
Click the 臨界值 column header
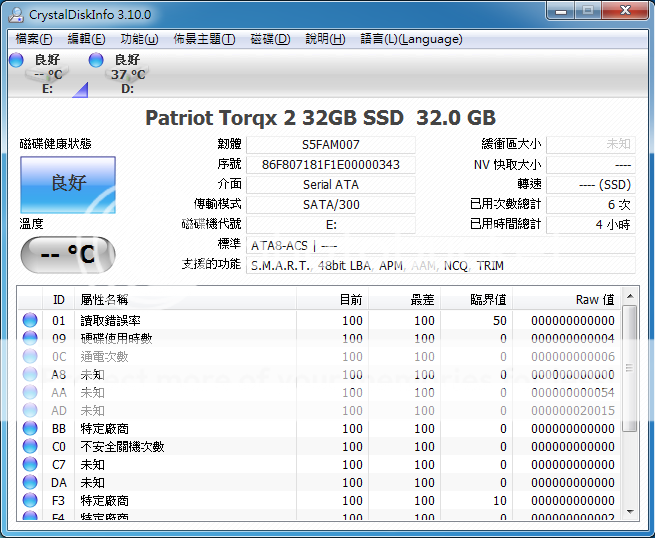point(477,299)
